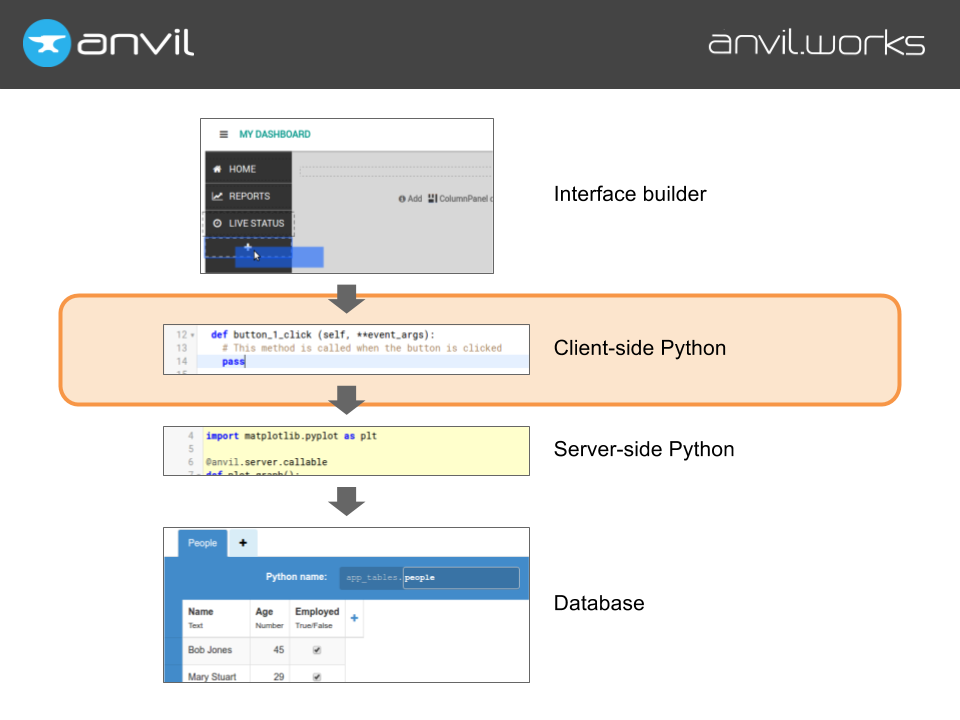Click the Anvil logo in the header
Viewport: 960px width, 720px height.
108,43
